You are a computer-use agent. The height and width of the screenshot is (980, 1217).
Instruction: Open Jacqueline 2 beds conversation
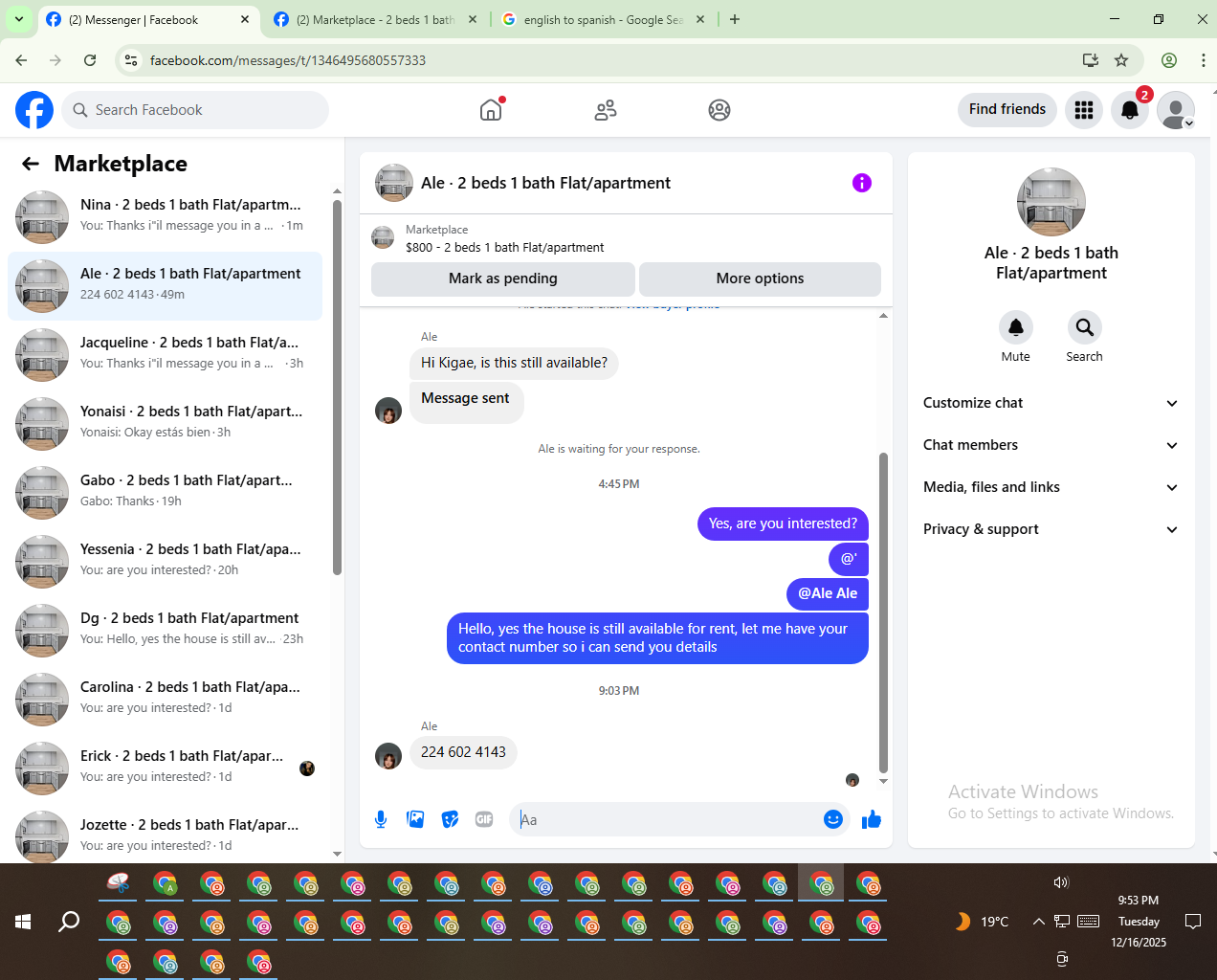coord(165,355)
